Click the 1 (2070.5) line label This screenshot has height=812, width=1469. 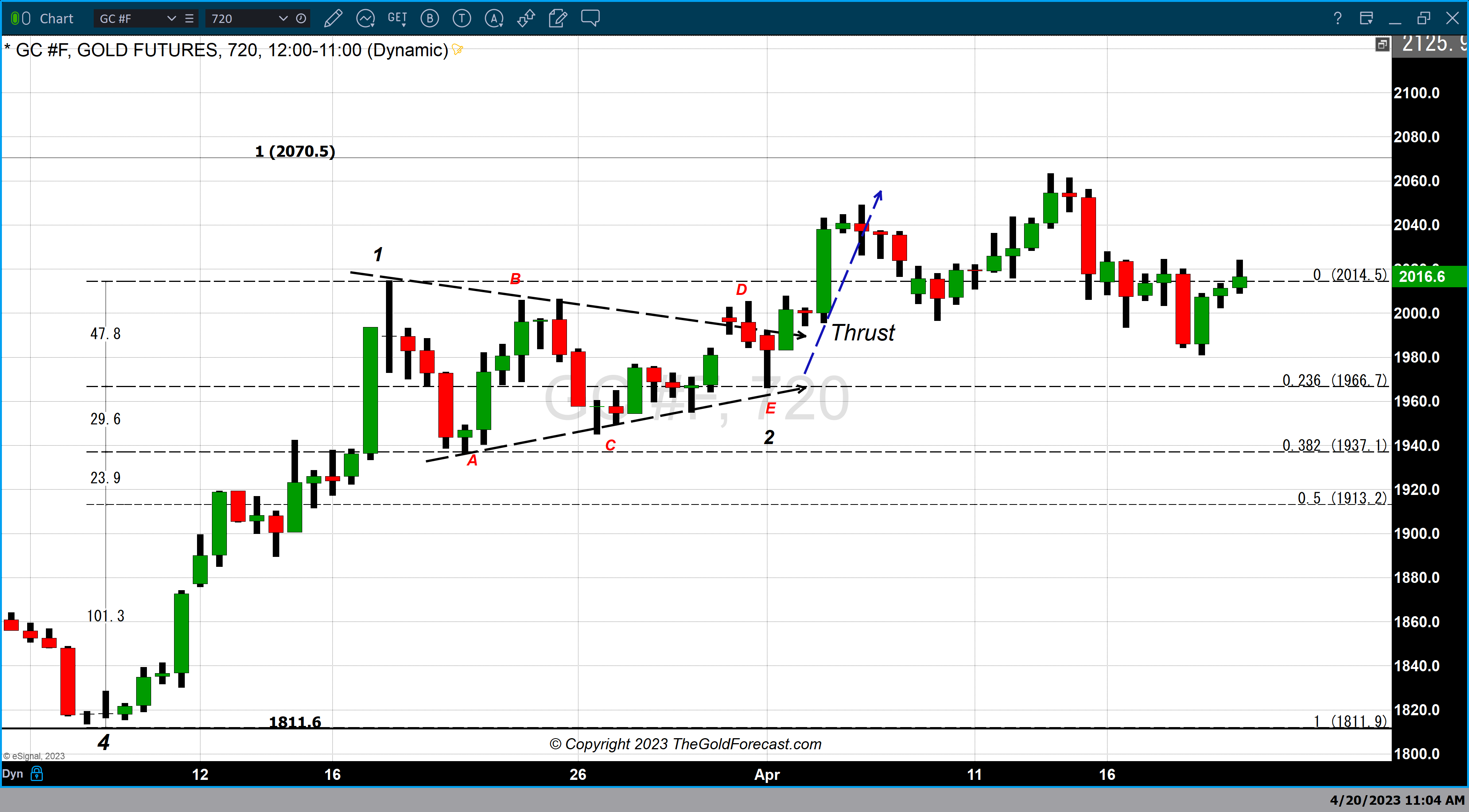(x=295, y=151)
